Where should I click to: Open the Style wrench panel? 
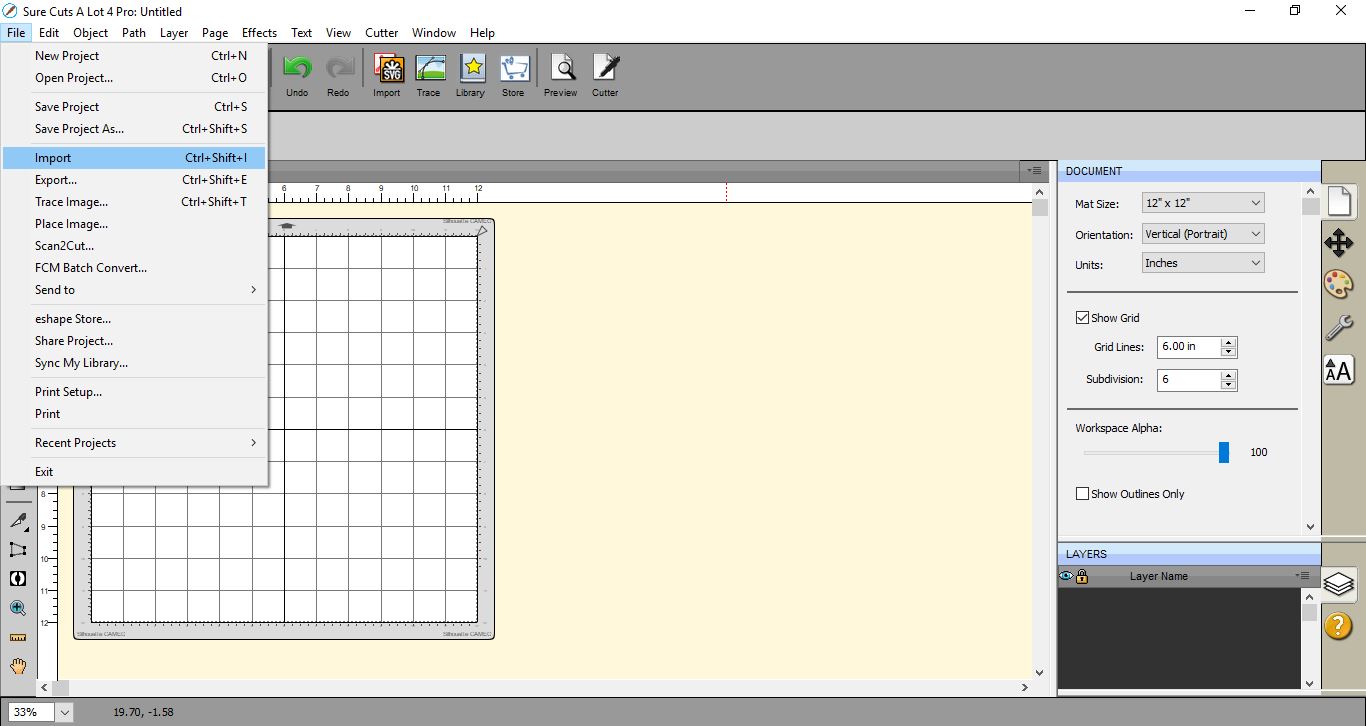(x=1339, y=327)
